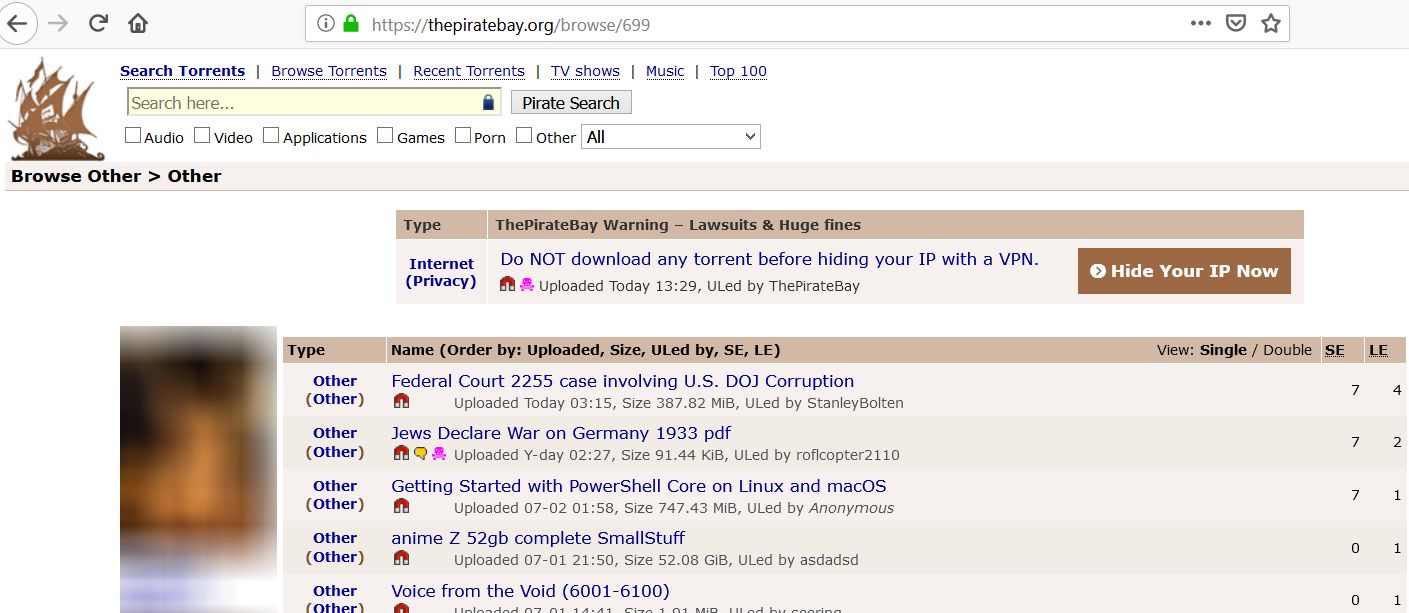Click Other type link in Federal Court row

(335, 381)
